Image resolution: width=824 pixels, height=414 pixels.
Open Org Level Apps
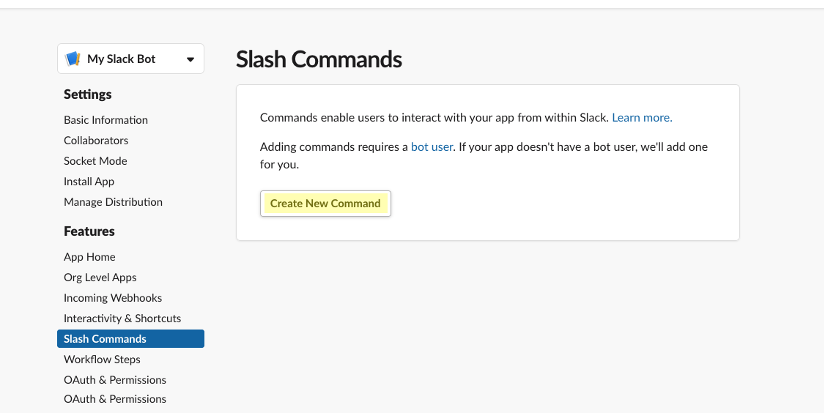coord(100,277)
